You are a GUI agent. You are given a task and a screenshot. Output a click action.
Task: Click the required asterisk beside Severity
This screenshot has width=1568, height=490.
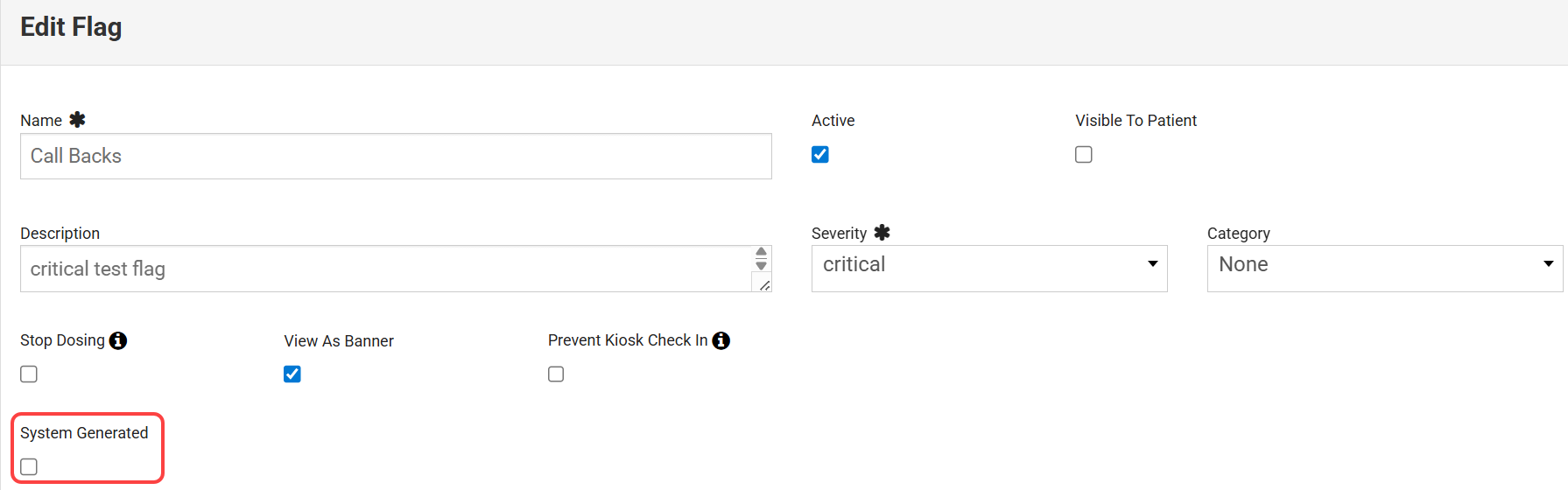point(882,233)
